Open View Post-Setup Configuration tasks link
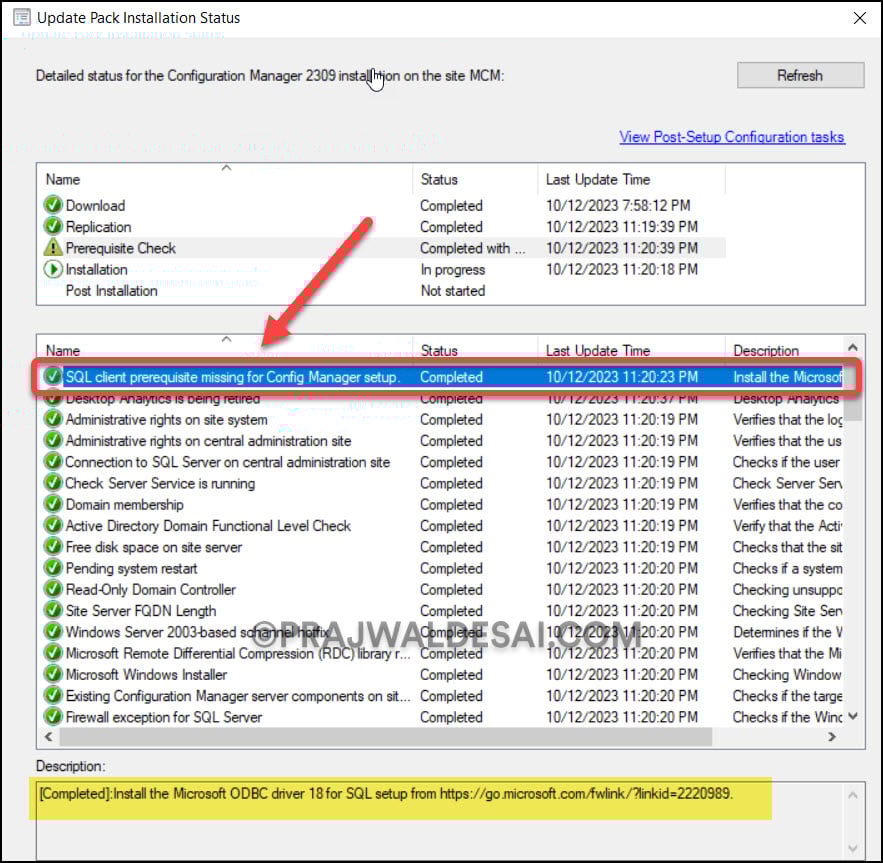 click(732, 137)
